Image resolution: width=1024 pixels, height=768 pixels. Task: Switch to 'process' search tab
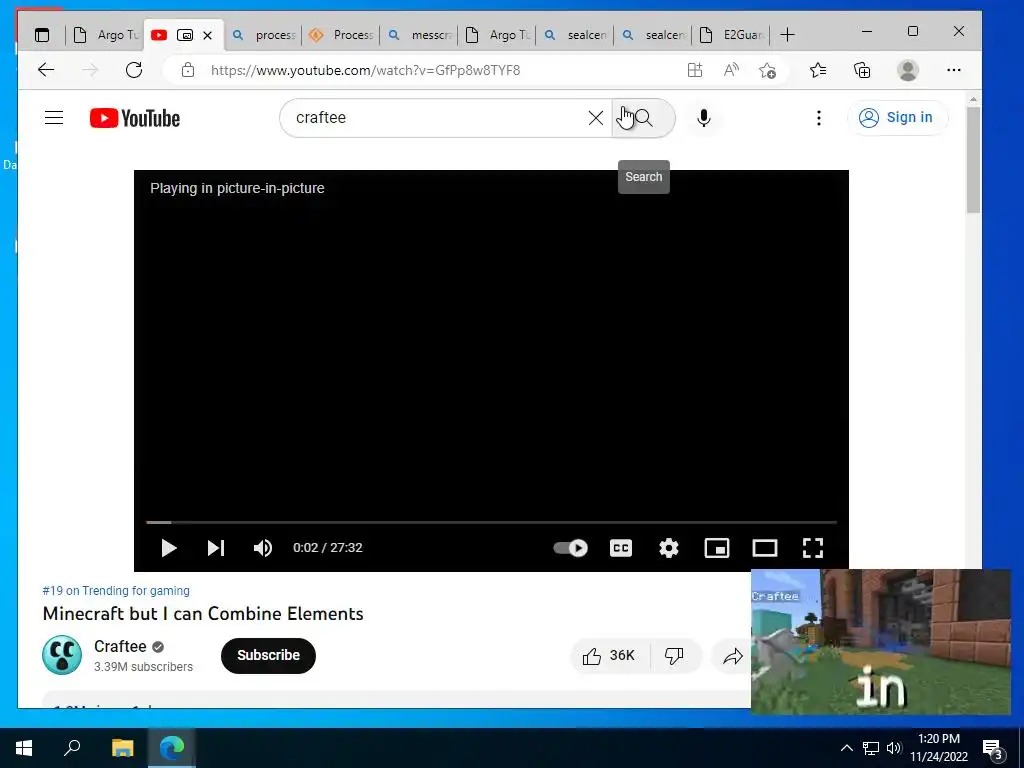(x=263, y=35)
